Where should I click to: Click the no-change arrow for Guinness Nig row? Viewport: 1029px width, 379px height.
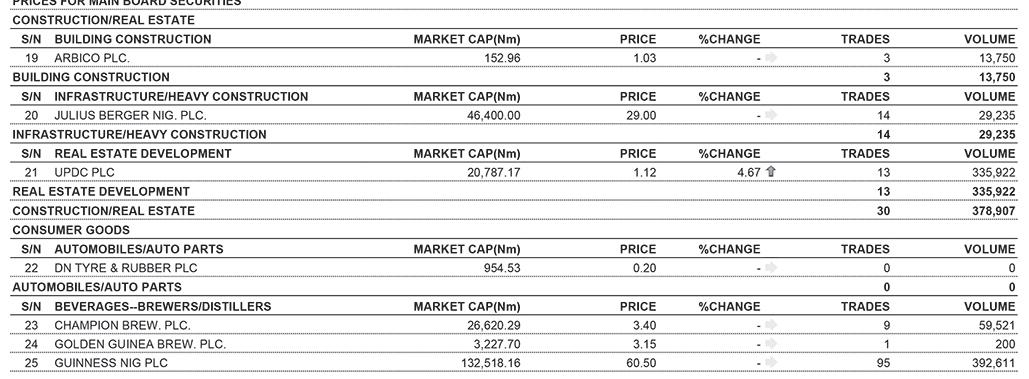click(771, 363)
